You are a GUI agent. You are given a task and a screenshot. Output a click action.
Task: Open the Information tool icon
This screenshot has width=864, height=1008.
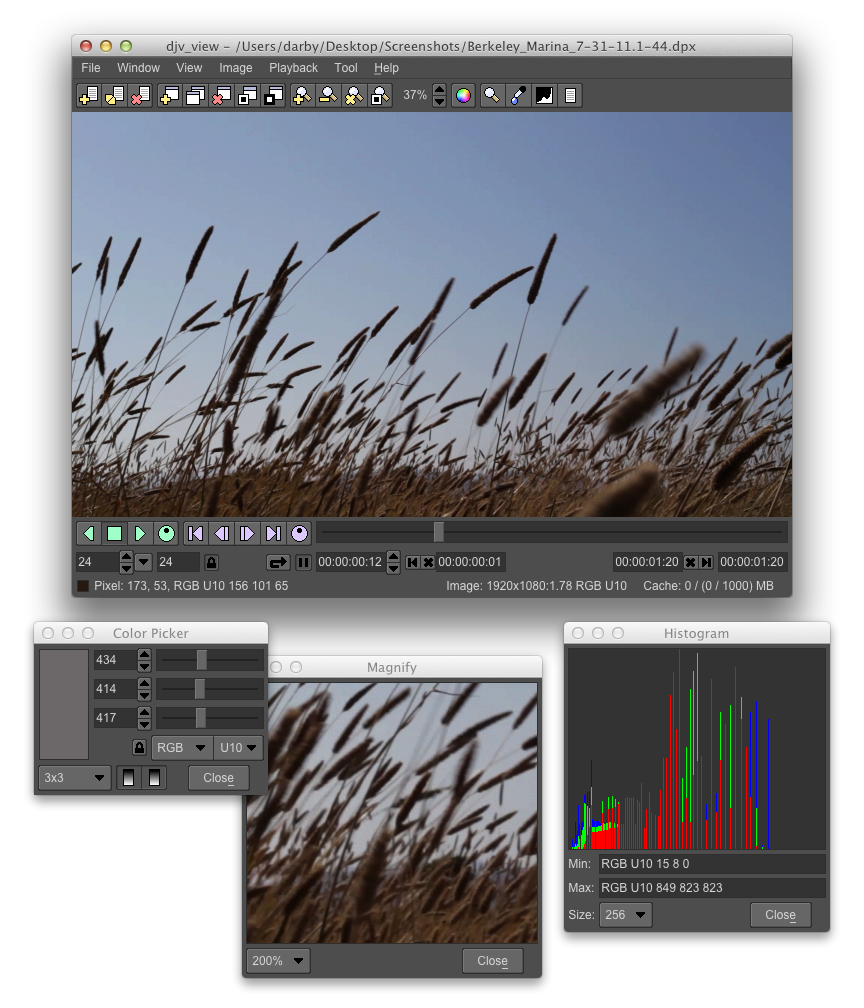(570, 96)
